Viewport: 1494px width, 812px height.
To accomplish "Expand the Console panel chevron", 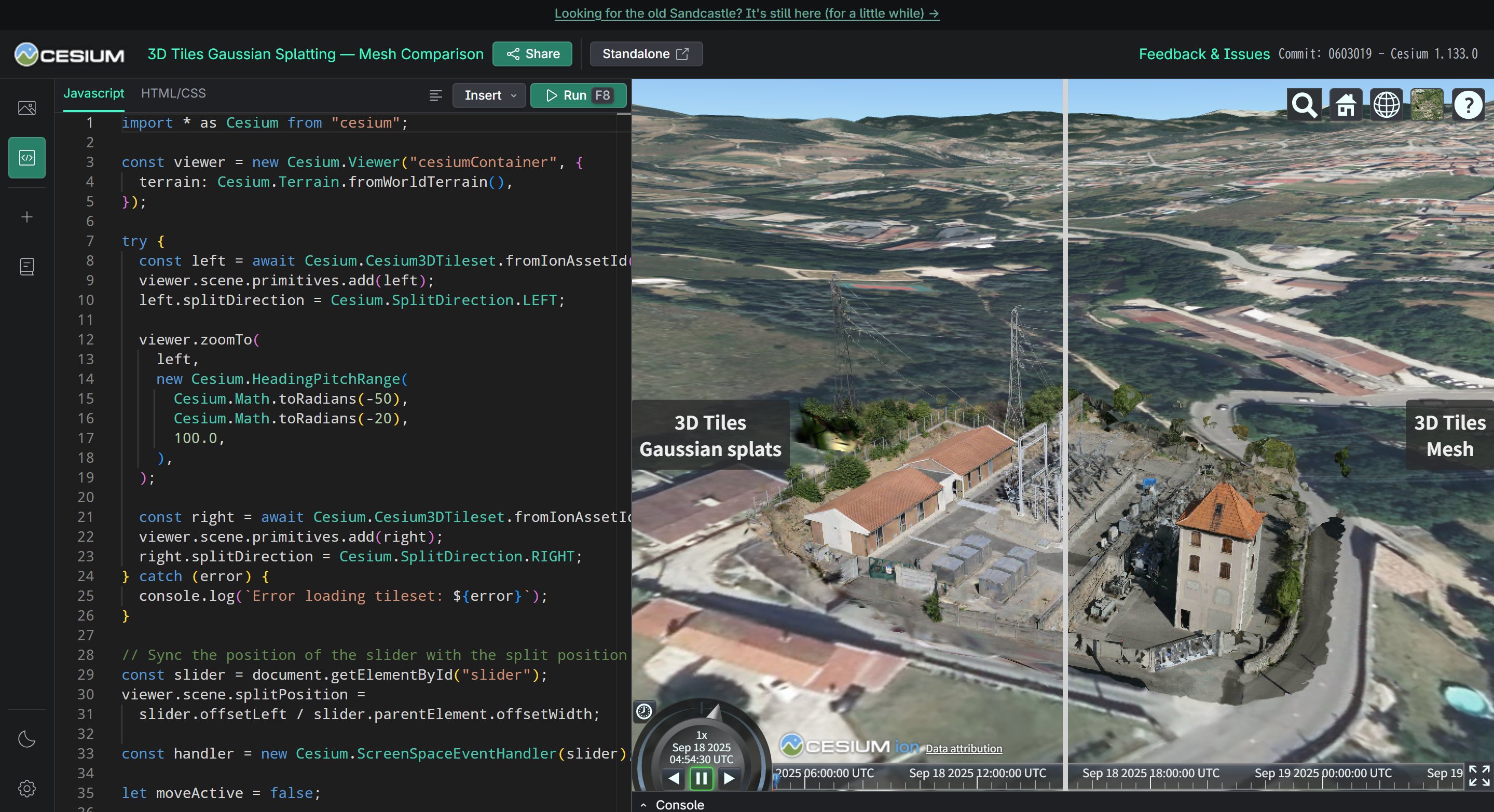I will pos(644,805).
